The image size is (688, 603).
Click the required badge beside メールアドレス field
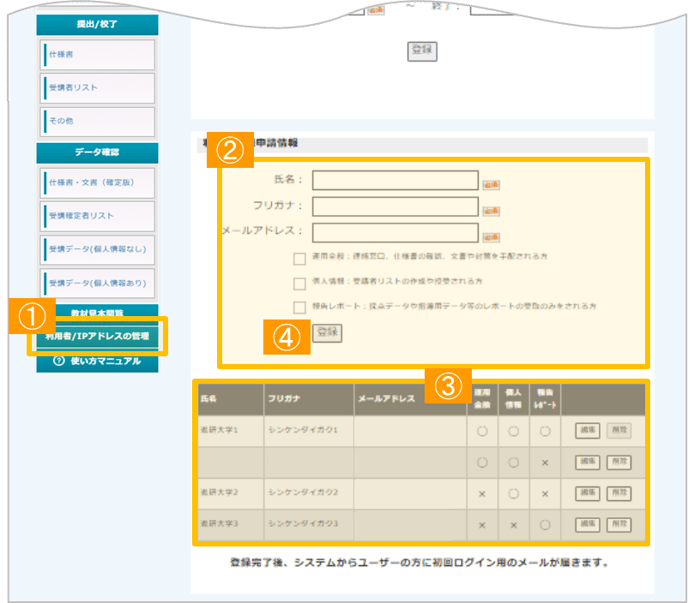[x=491, y=237]
